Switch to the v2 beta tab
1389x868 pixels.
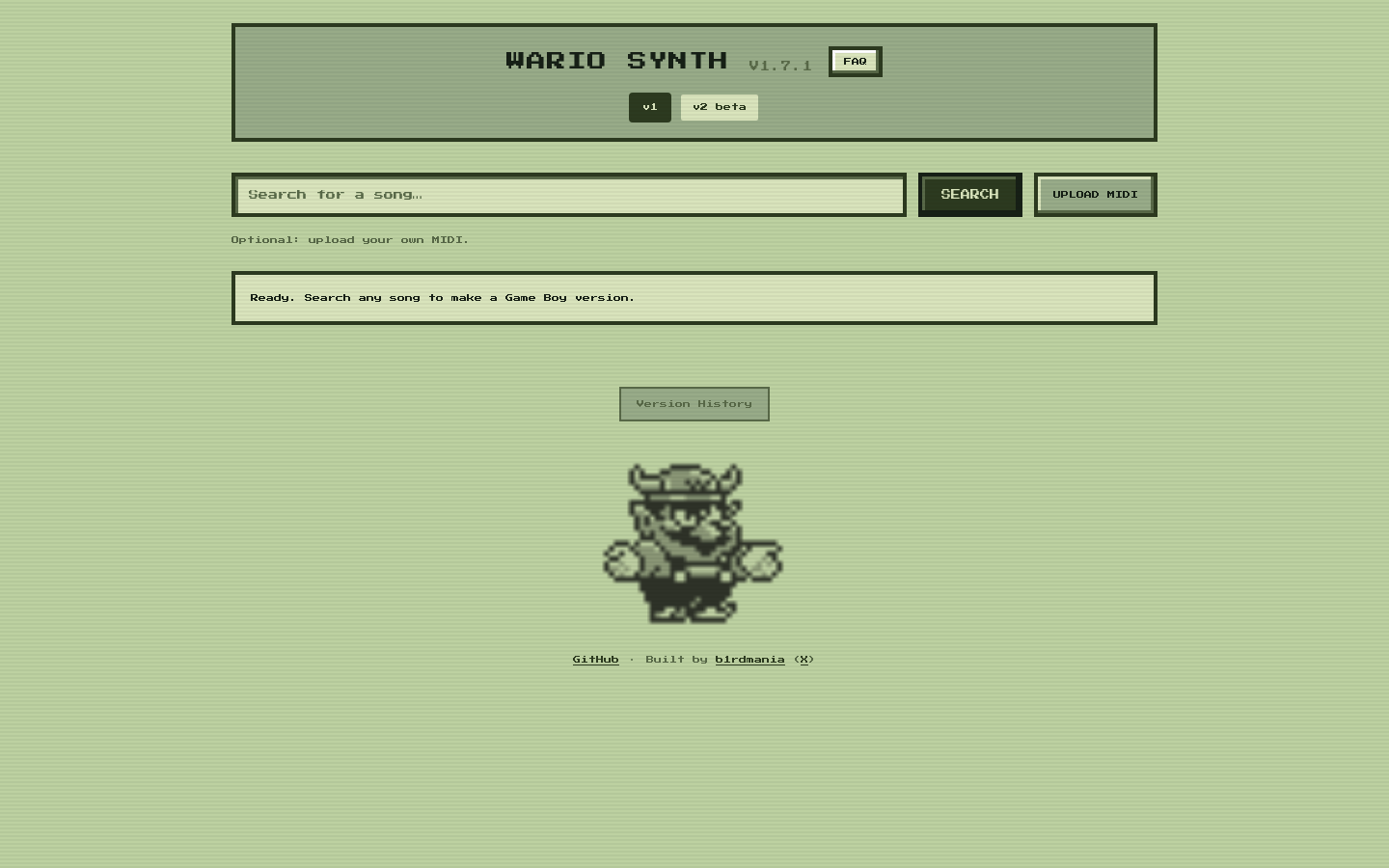(x=720, y=107)
